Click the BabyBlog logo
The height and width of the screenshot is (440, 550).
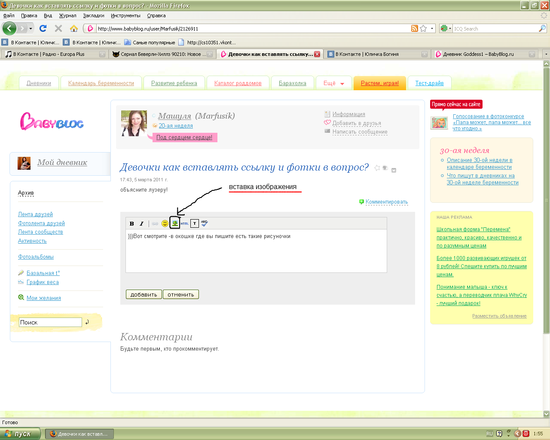click(x=52, y=121)
